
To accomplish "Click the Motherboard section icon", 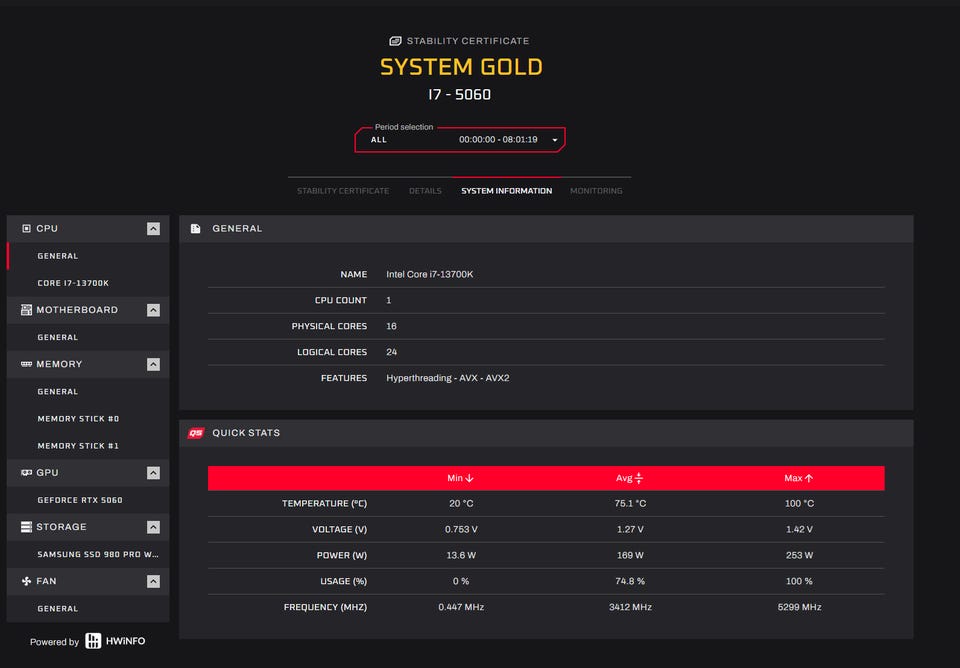I will coord(26,310).
